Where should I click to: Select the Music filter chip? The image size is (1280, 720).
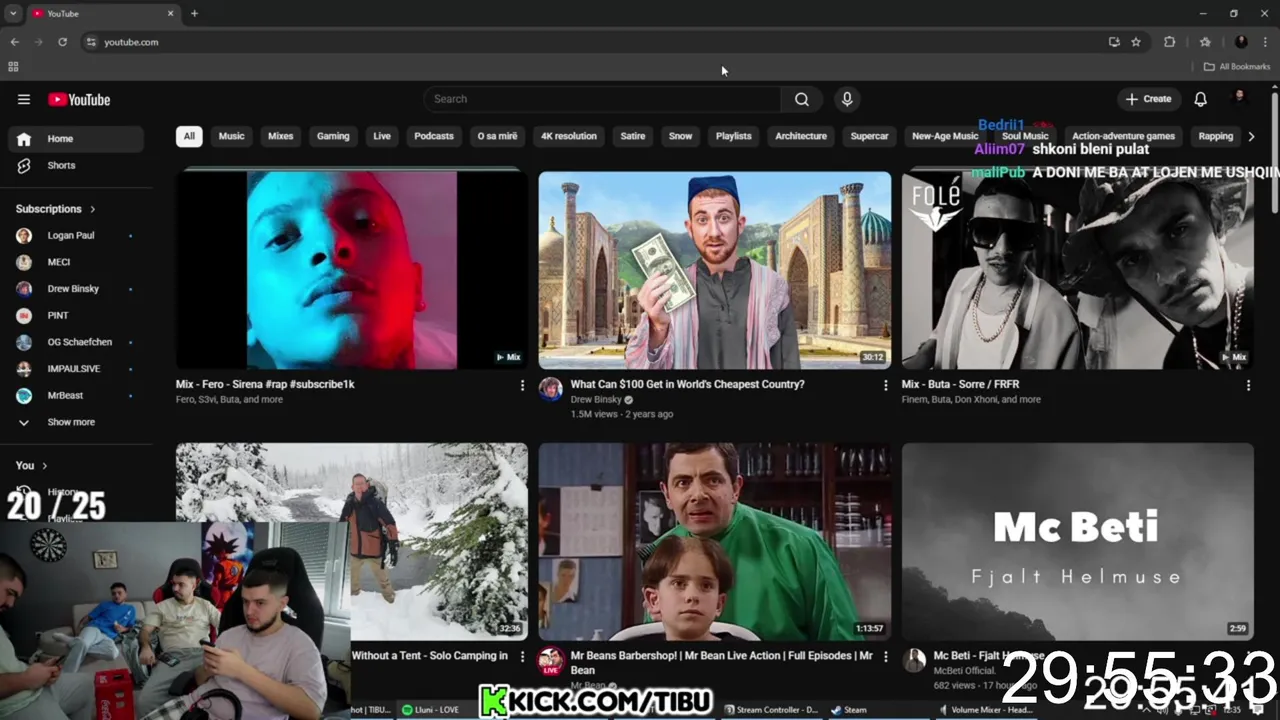[x=231, y=136]
